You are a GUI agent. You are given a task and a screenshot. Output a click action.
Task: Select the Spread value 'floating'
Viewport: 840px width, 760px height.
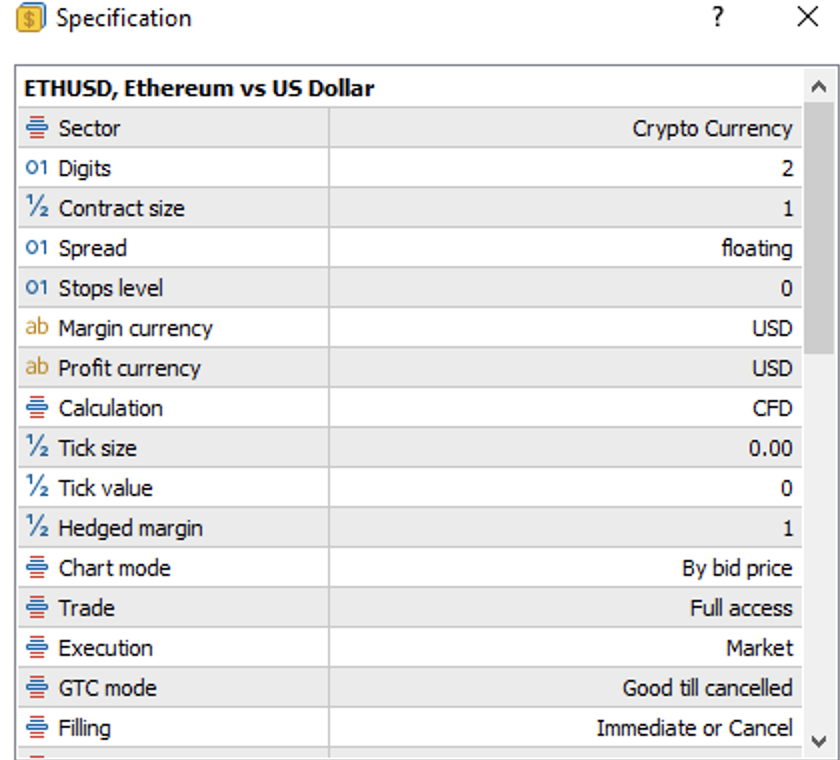coord(757,248)
